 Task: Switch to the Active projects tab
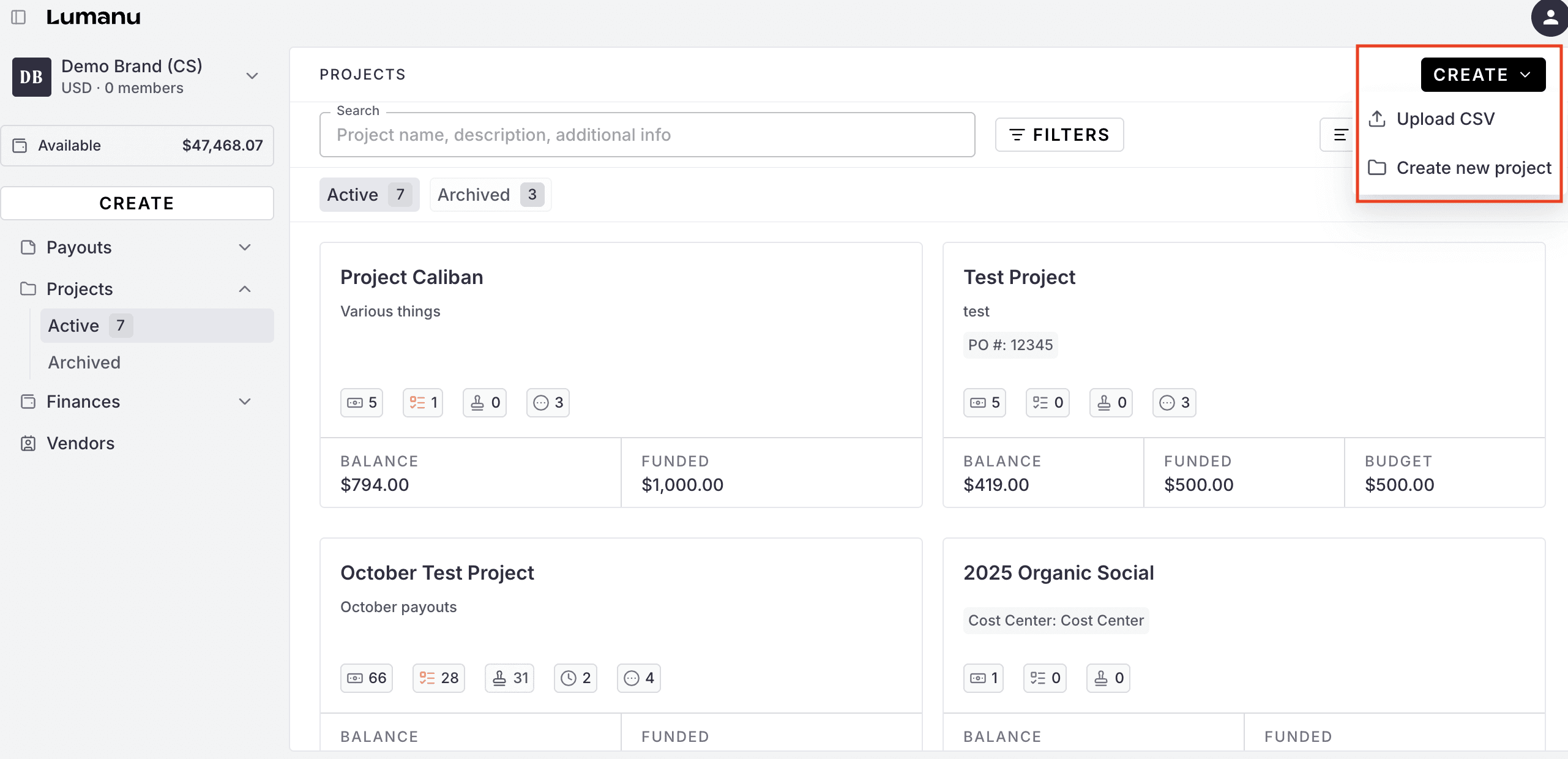[370, 195]
